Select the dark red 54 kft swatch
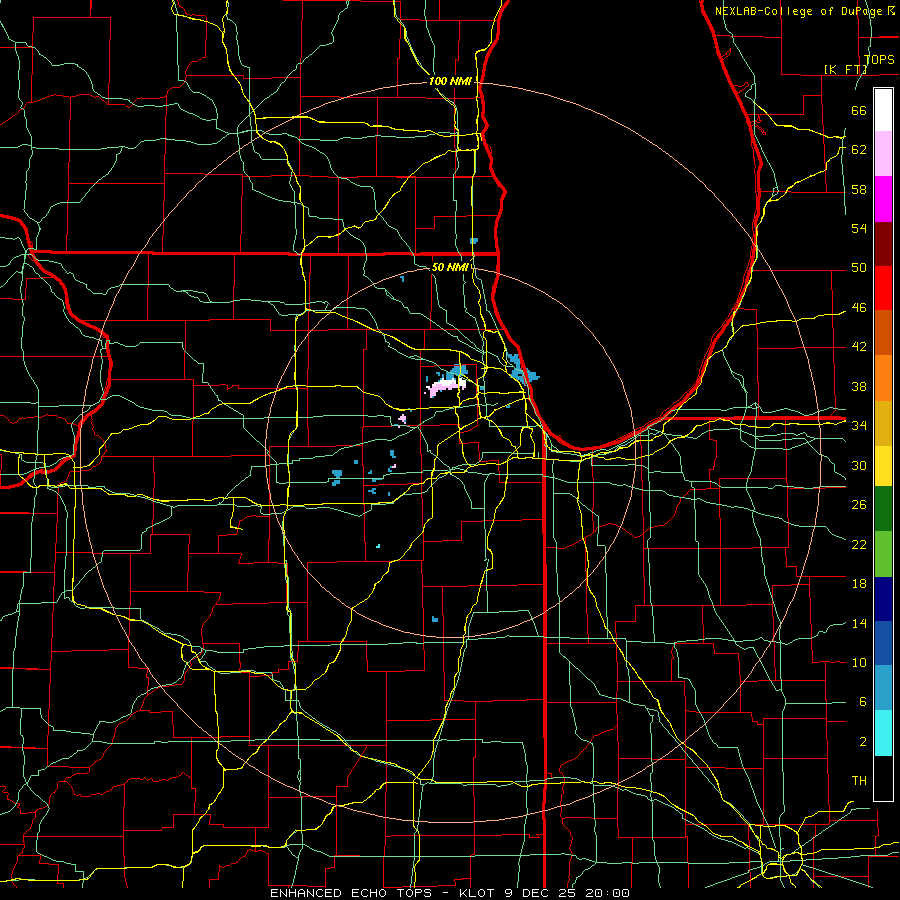The image size is (900, 900). point(883,243)
